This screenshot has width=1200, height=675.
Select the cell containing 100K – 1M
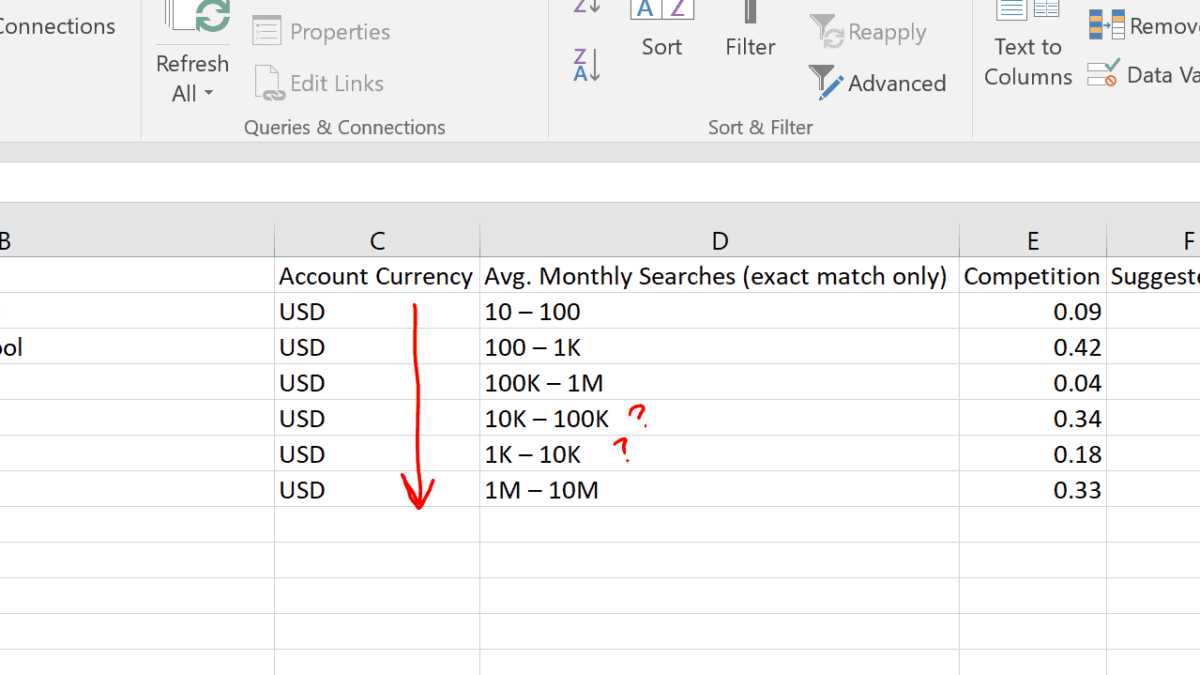pyautogui.click(x=720, y=383)
